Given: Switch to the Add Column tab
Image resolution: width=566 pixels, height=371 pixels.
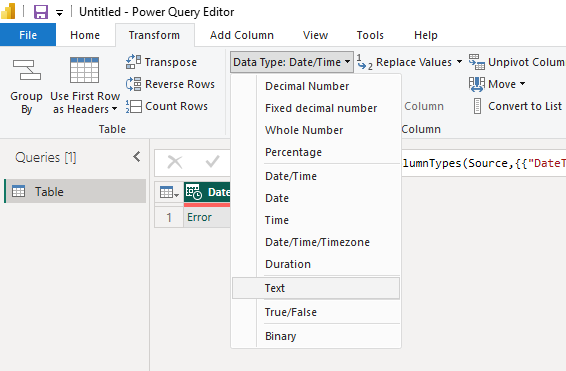Looking at the screenshot, I should [x=242, y=35].
